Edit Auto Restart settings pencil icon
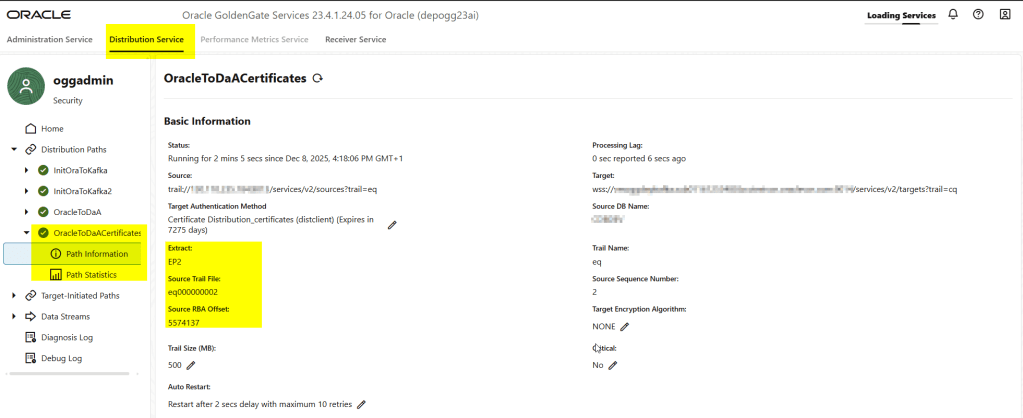The width and height of the screenshot is (1023, 418). click(x=362, y=404)
